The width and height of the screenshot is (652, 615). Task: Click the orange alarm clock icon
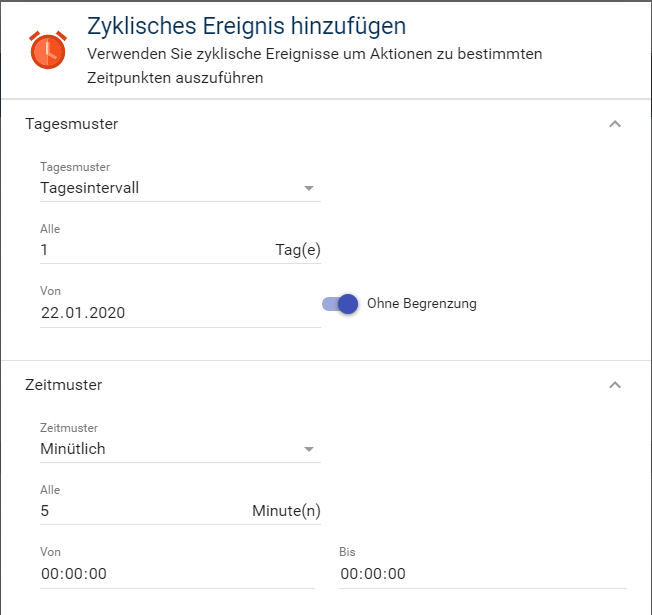point(48,49)
